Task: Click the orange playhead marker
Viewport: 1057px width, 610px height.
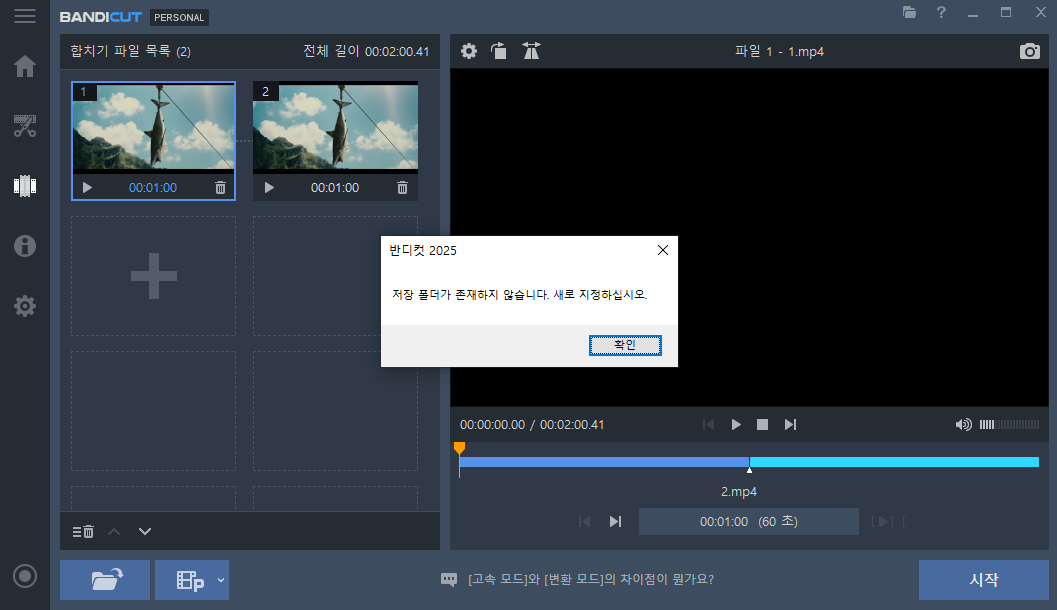Action: coord(459,449)
